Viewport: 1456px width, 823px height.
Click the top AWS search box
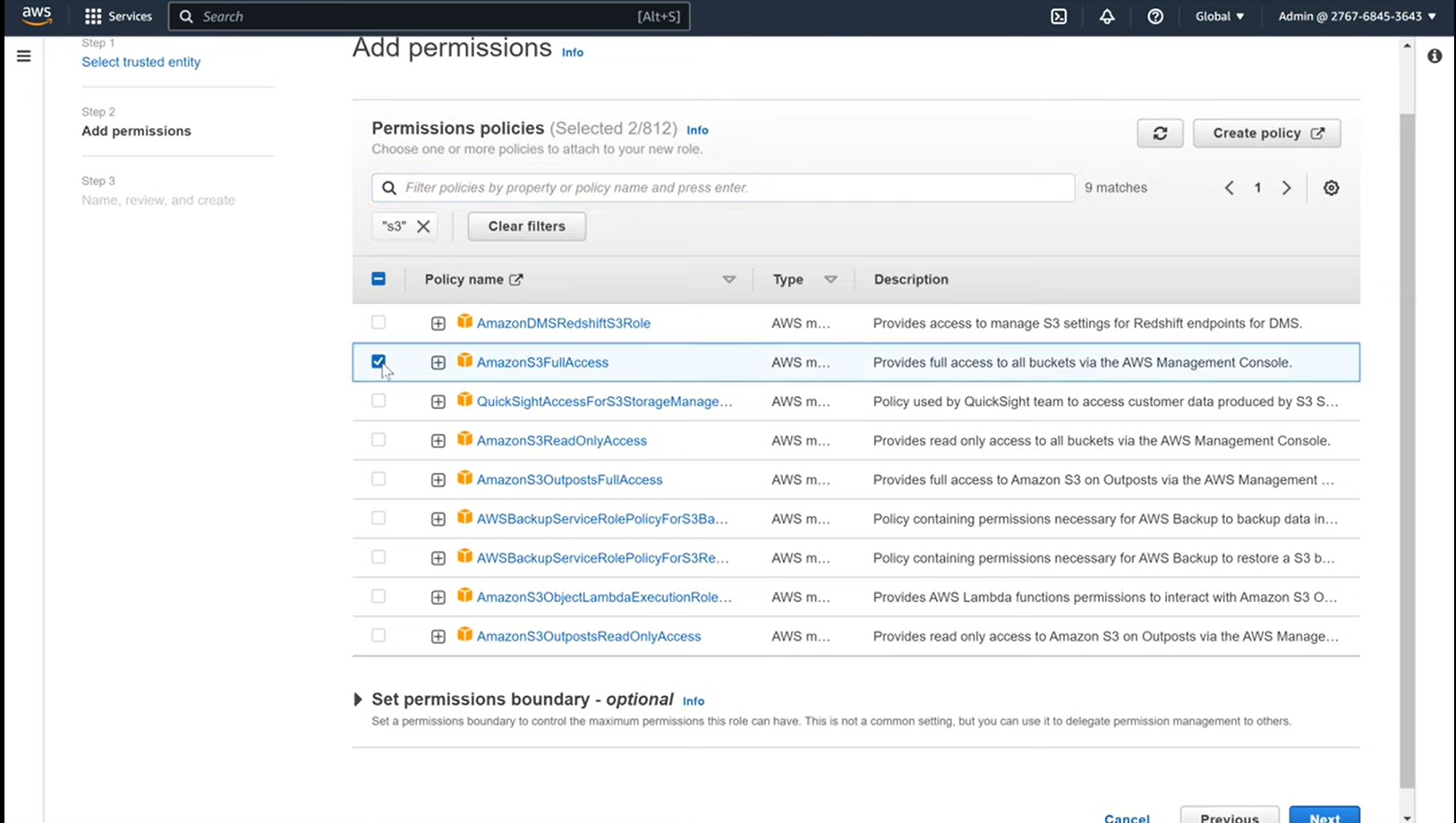tap(429, 16)
